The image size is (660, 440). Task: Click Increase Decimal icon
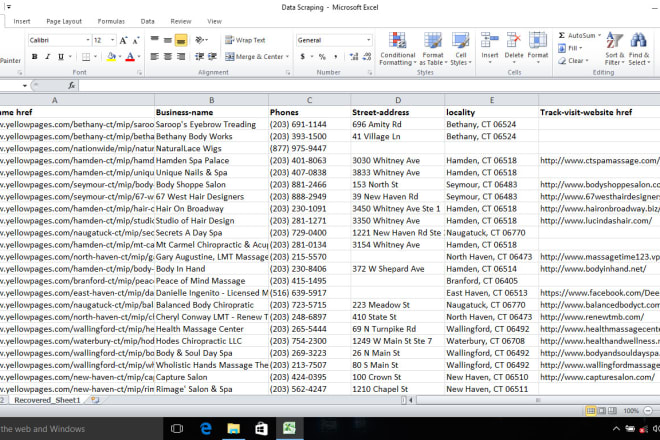point(354,56)
